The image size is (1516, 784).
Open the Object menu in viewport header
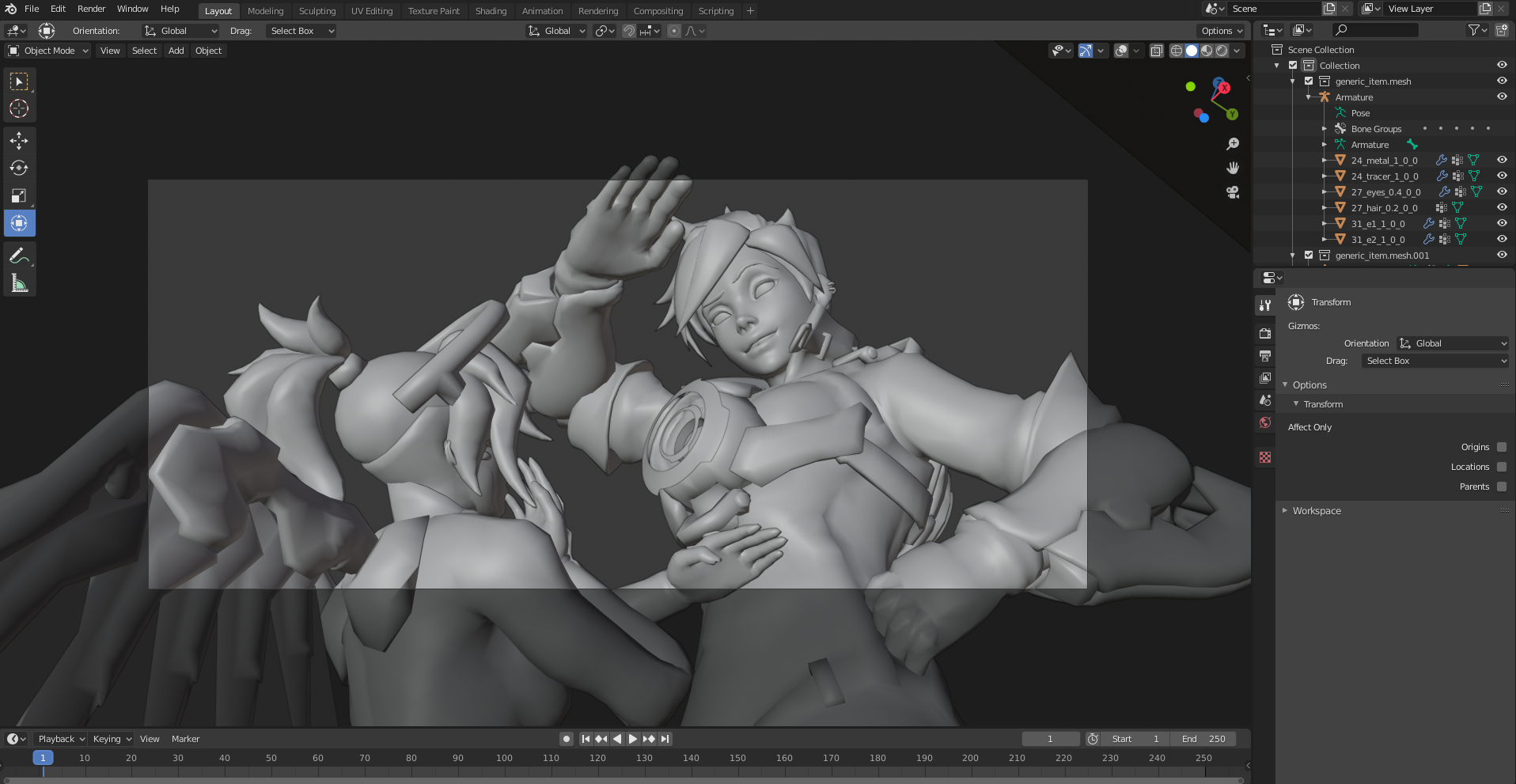(x=209, y=51)
